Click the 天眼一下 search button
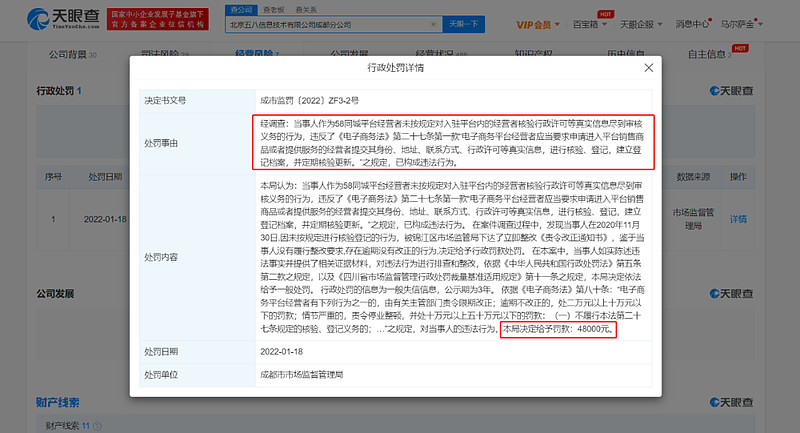This screenshot has width=800, height=433. pos(463,24)
